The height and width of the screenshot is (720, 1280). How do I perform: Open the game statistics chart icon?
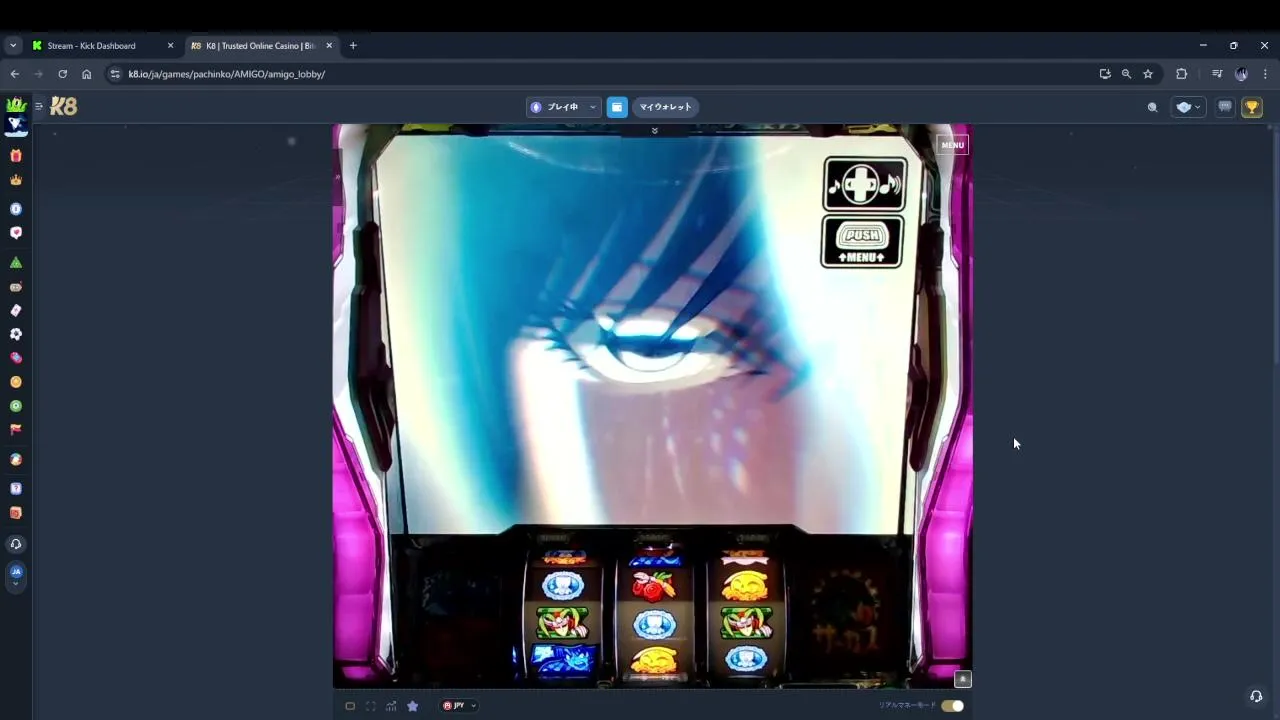[x=391, y=706]
